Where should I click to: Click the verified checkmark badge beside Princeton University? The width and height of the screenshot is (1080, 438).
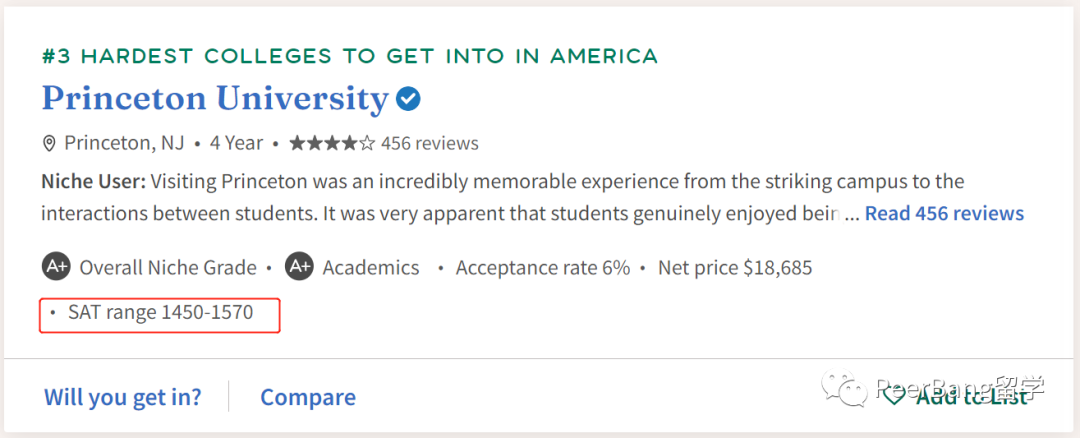coord(408,99)
